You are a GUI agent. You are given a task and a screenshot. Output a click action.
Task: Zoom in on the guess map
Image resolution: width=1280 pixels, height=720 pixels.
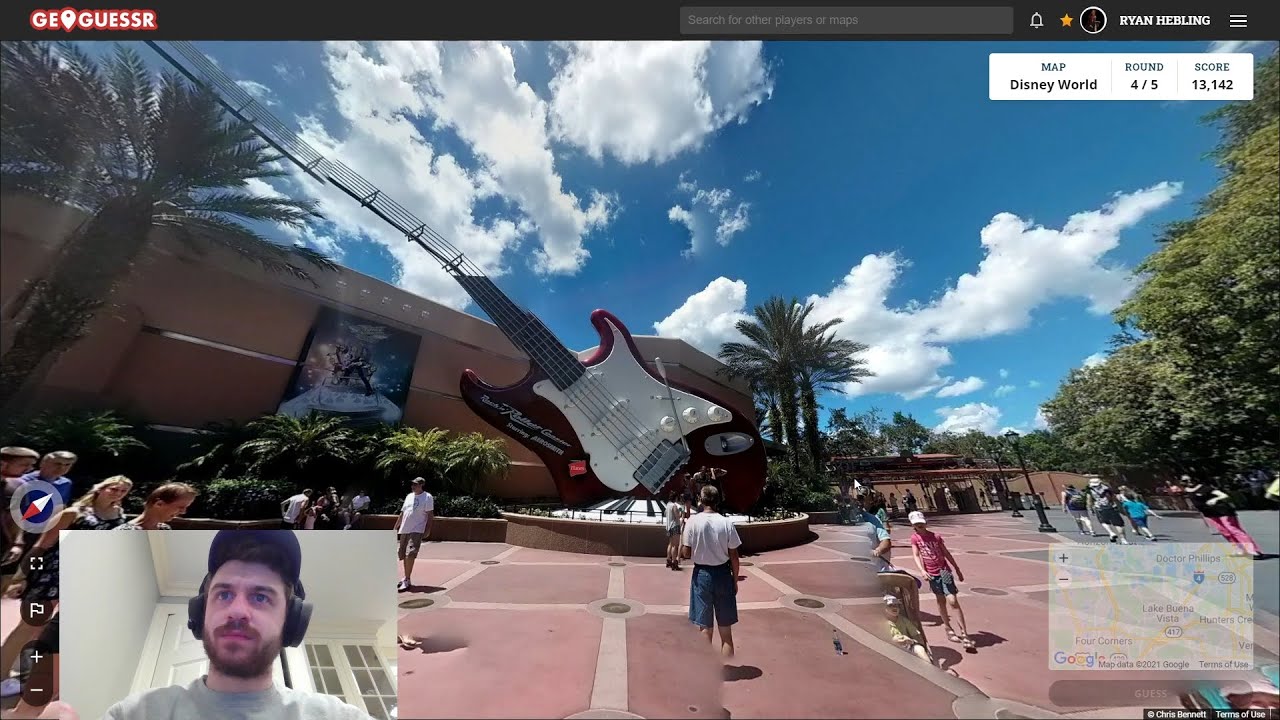(x=1063, y=558)
